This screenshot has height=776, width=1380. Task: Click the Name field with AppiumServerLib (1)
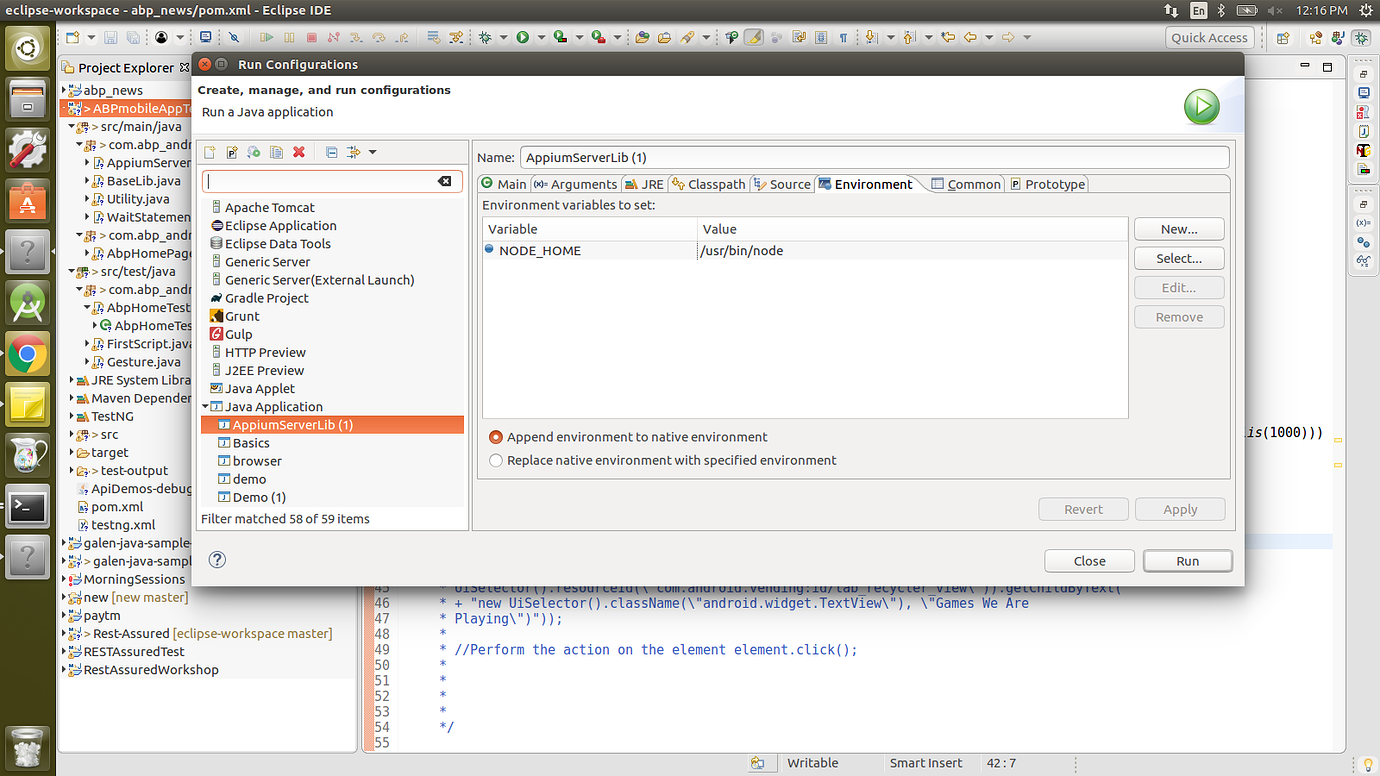874,157
